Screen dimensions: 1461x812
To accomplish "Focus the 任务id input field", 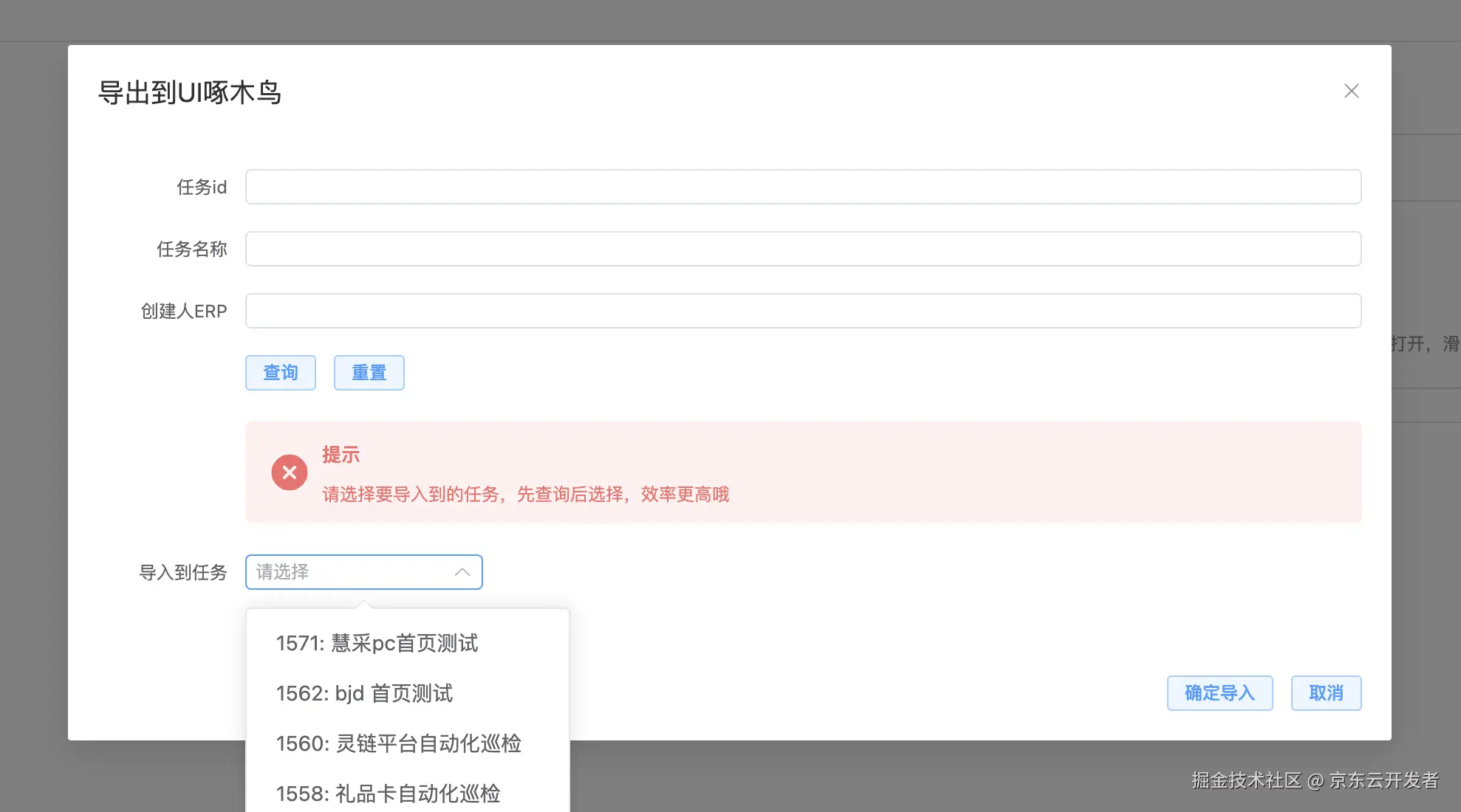I will point(803,187).
